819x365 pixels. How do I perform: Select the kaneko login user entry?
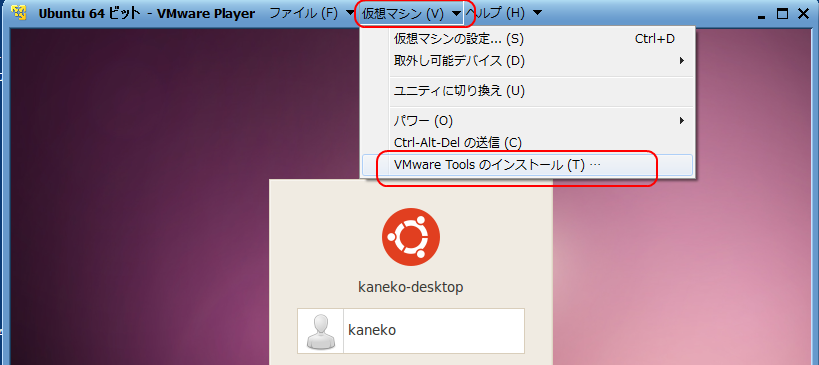(x=411, y=331)
